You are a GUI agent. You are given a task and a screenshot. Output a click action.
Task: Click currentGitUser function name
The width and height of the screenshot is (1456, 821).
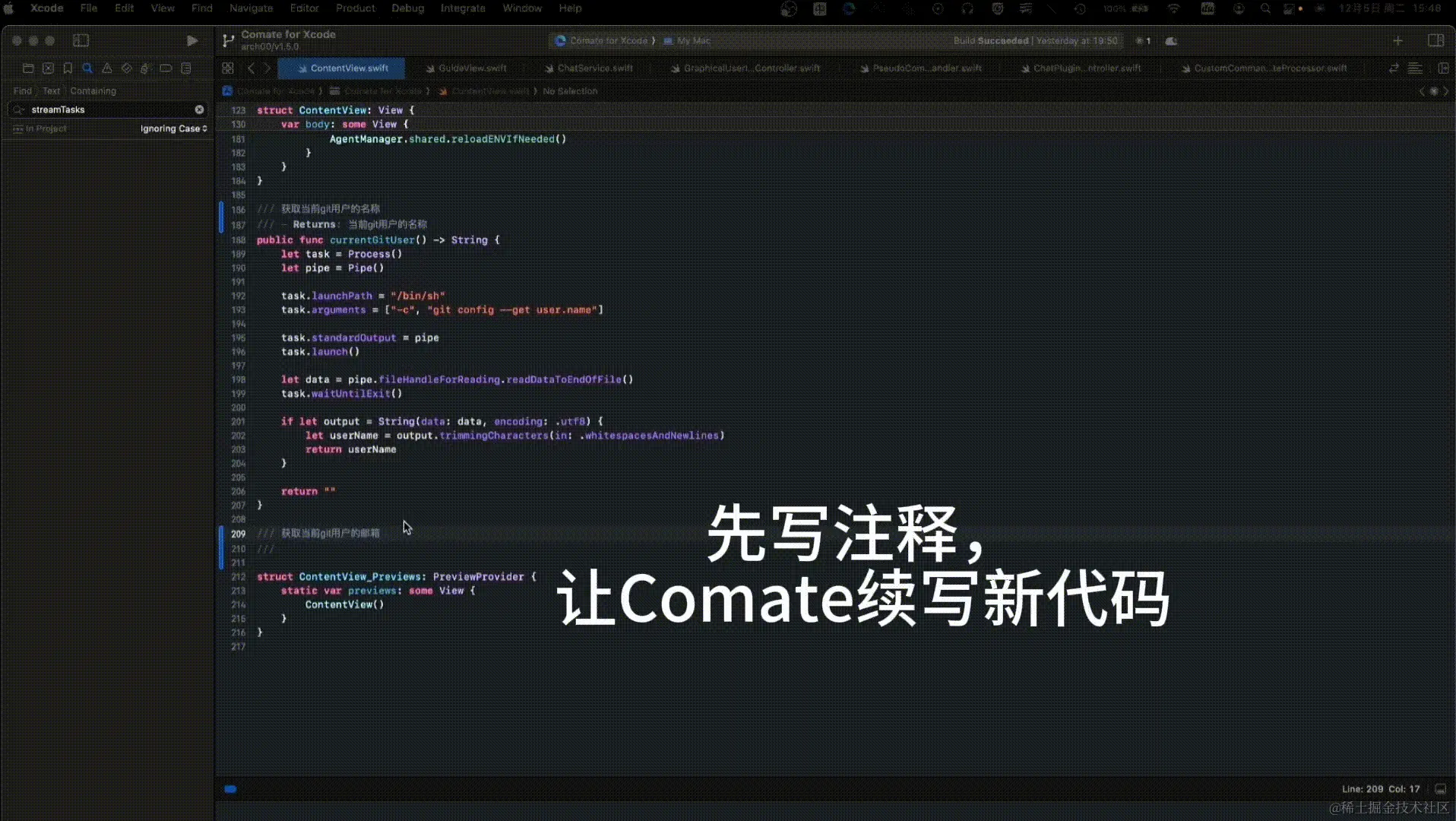(372, 240)
